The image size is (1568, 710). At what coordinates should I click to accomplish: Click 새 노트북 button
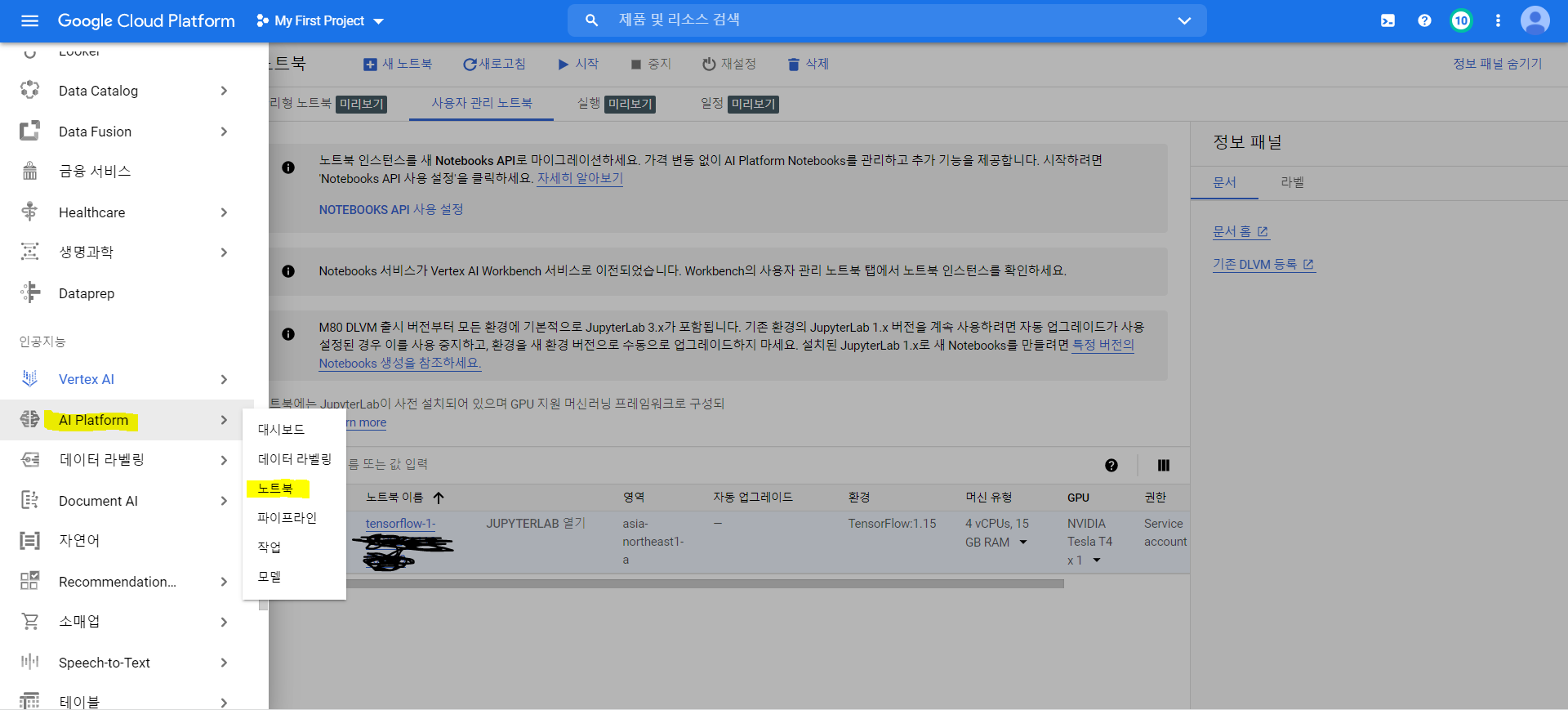[398, 64]
